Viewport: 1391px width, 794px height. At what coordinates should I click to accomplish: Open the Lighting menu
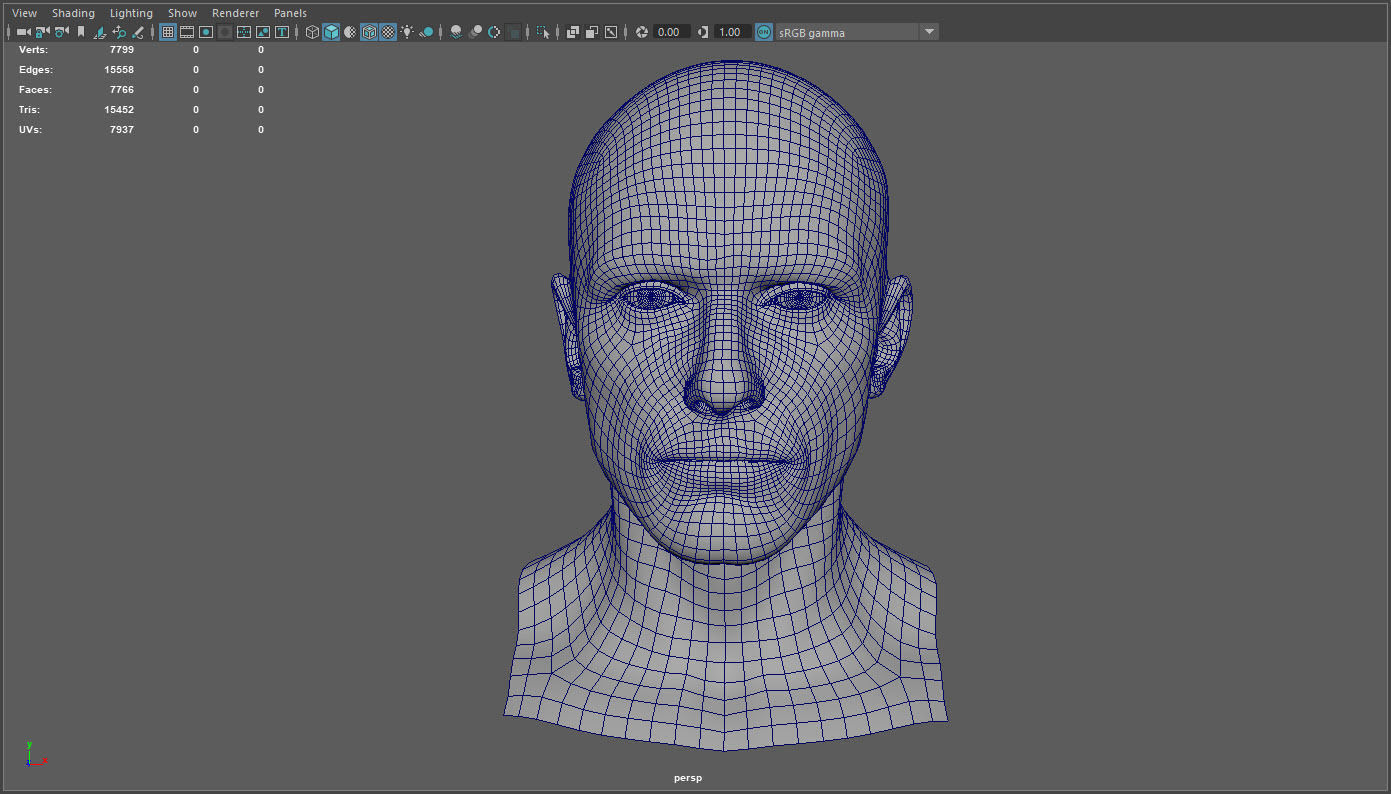pyautogui.click(x=131, y=13)
